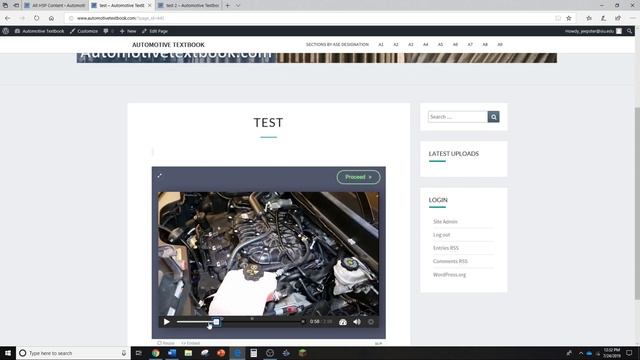Open the Windows Start menu
Viewport: 640px width, 360px height.
(x=8, y=353)
